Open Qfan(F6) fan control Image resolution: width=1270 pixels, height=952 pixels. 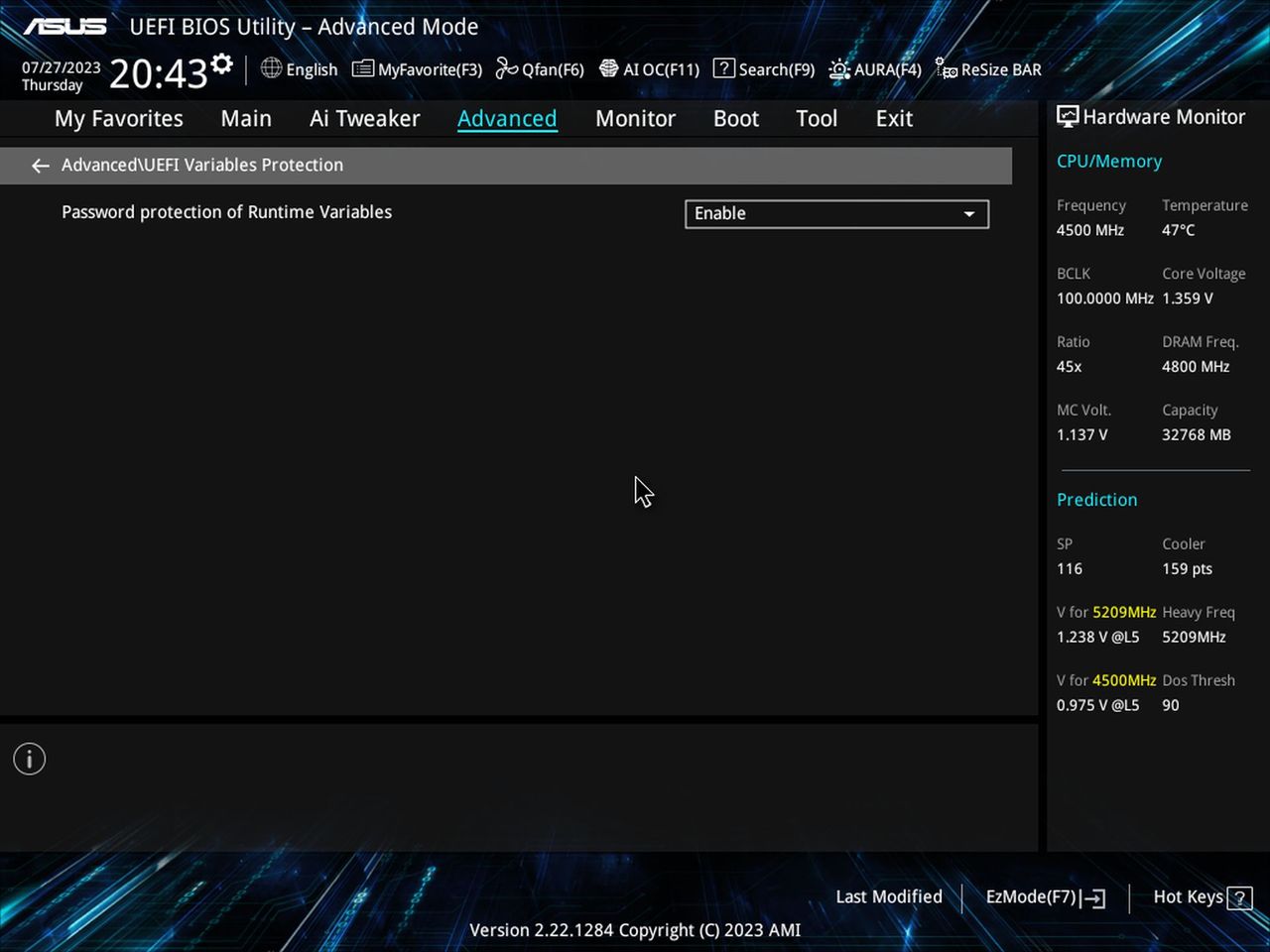tap(540, 69)
